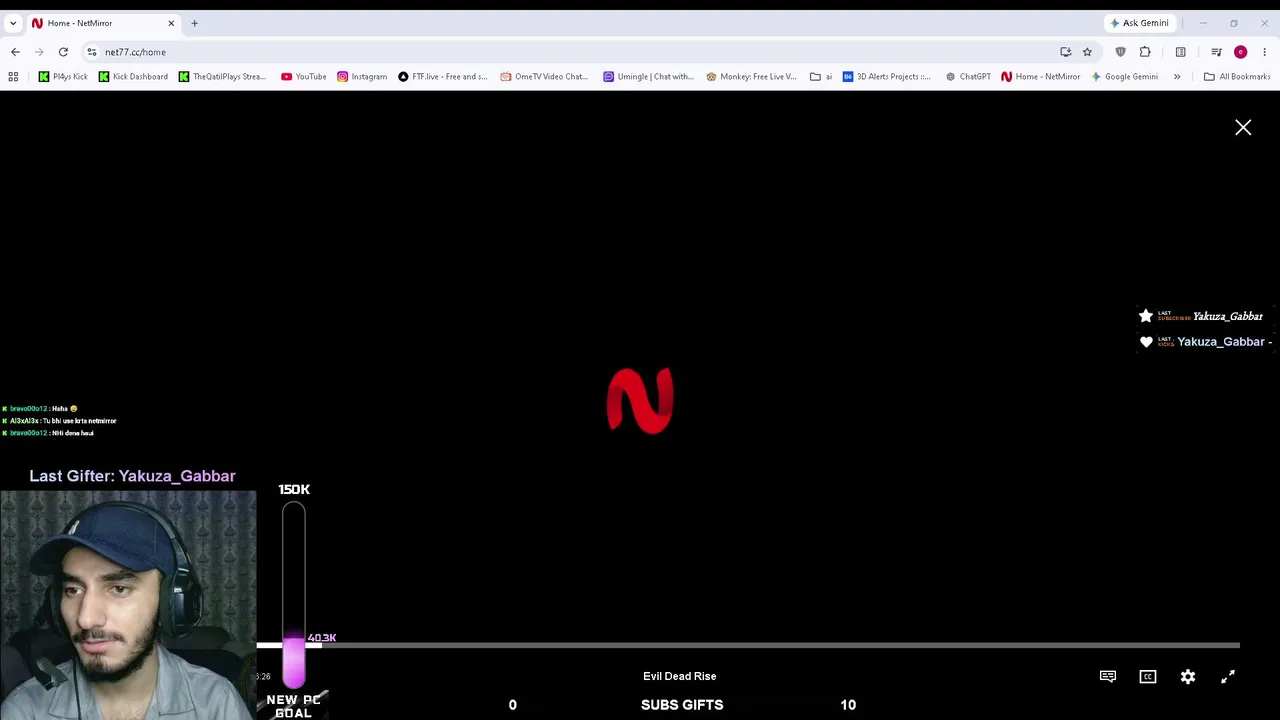
Task: Open a new browser tab
Action: coord(194,23)
